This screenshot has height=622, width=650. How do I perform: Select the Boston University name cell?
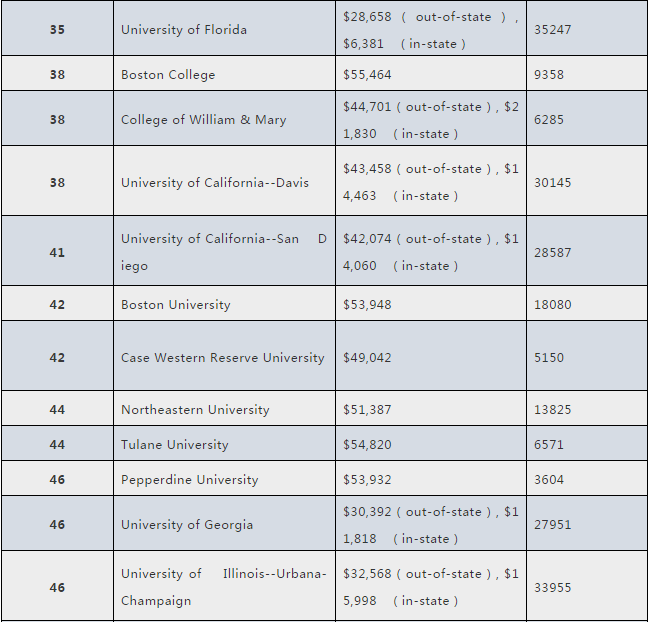tap(176, 305)
